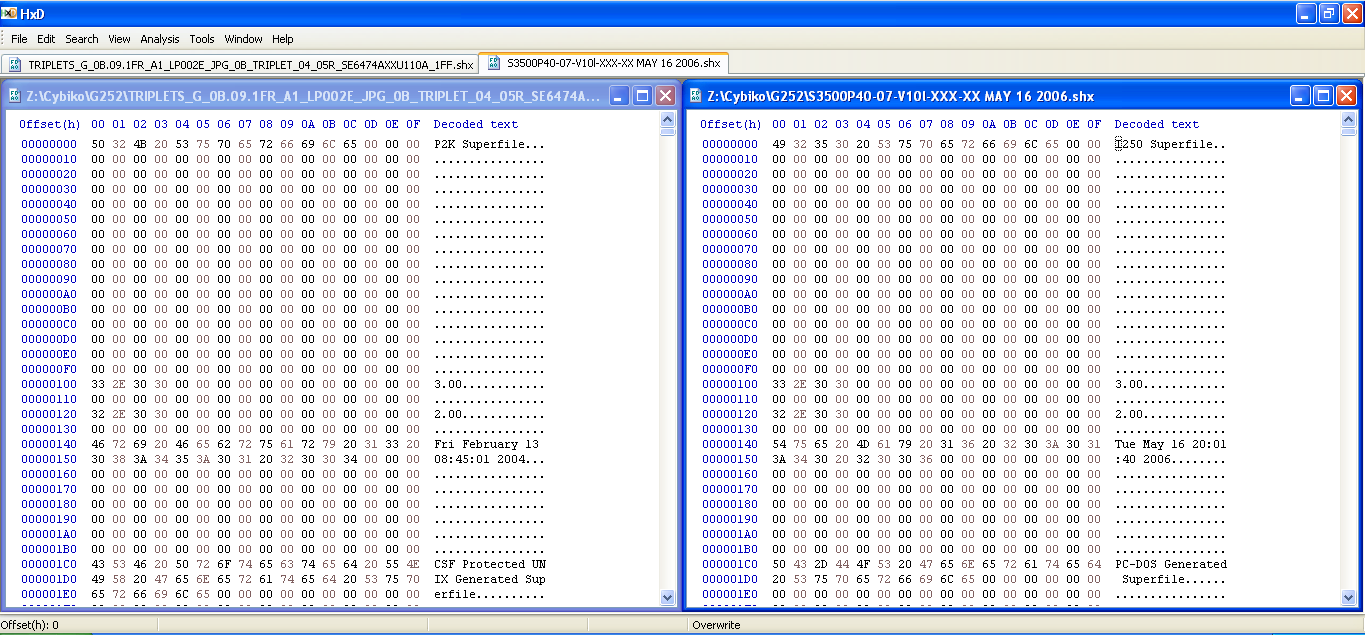This screenshot has width=1365, height=635.
Task: Minimize the S3500P40 child window
Action: coord(1300,96)
